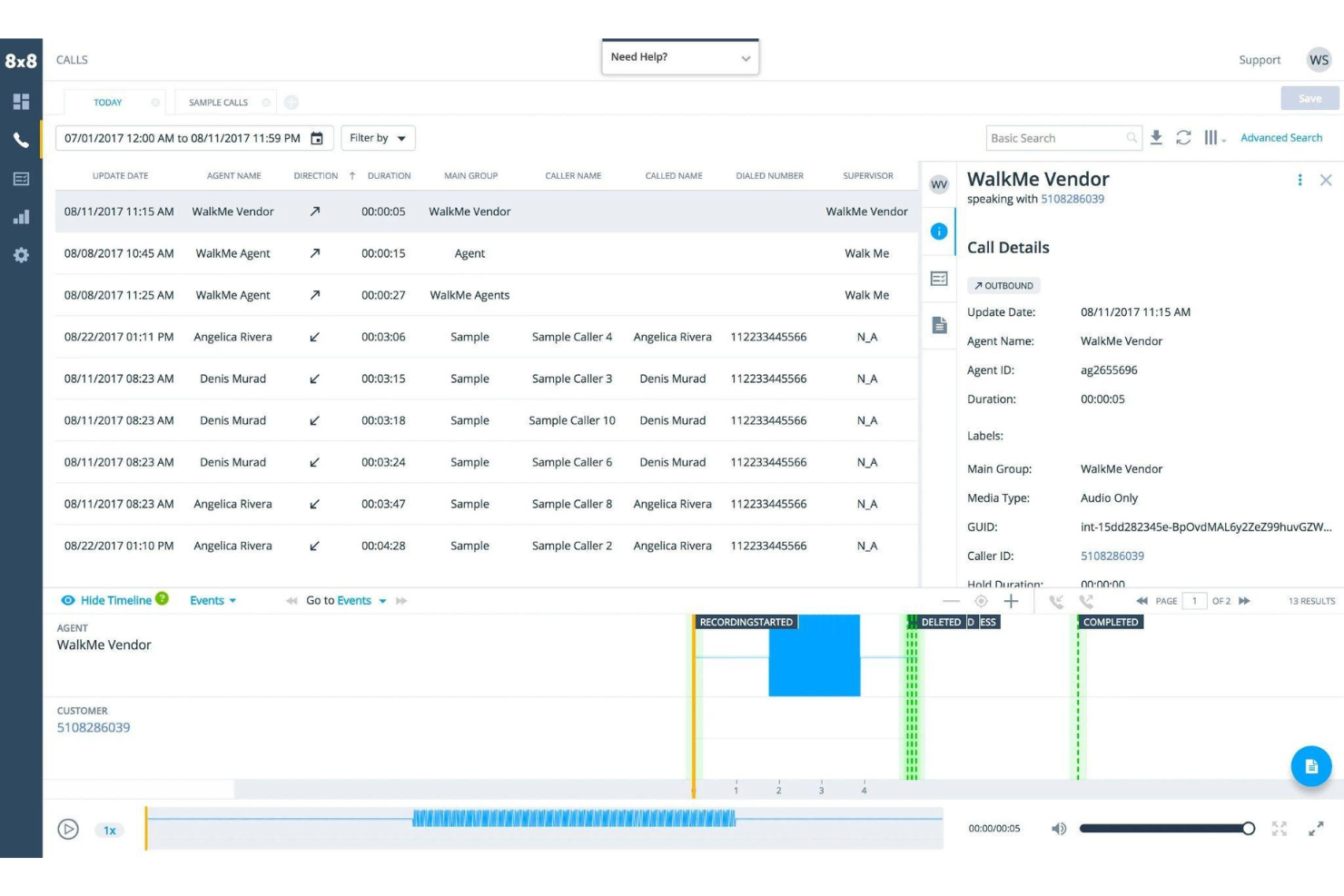
Task: Open the calls phone icon in sidebar
Action: point(21,140)
